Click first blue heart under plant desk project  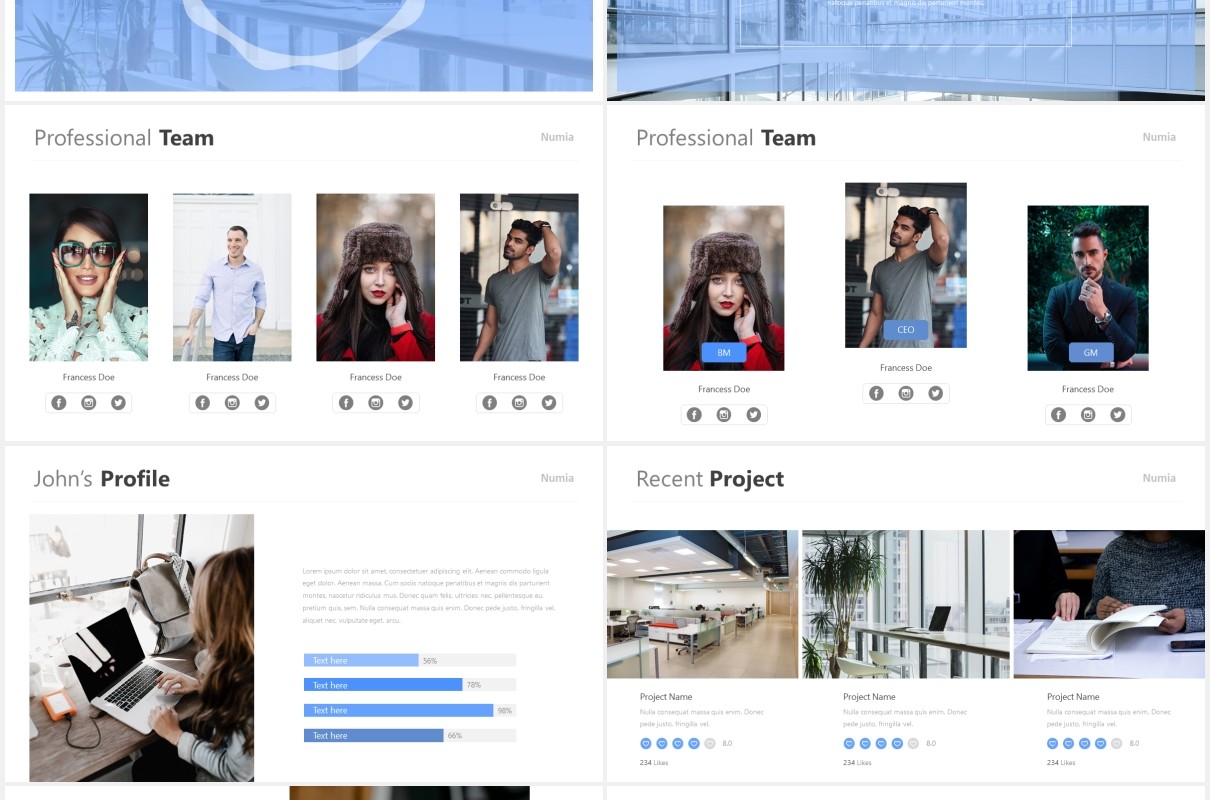pos(849,744)
